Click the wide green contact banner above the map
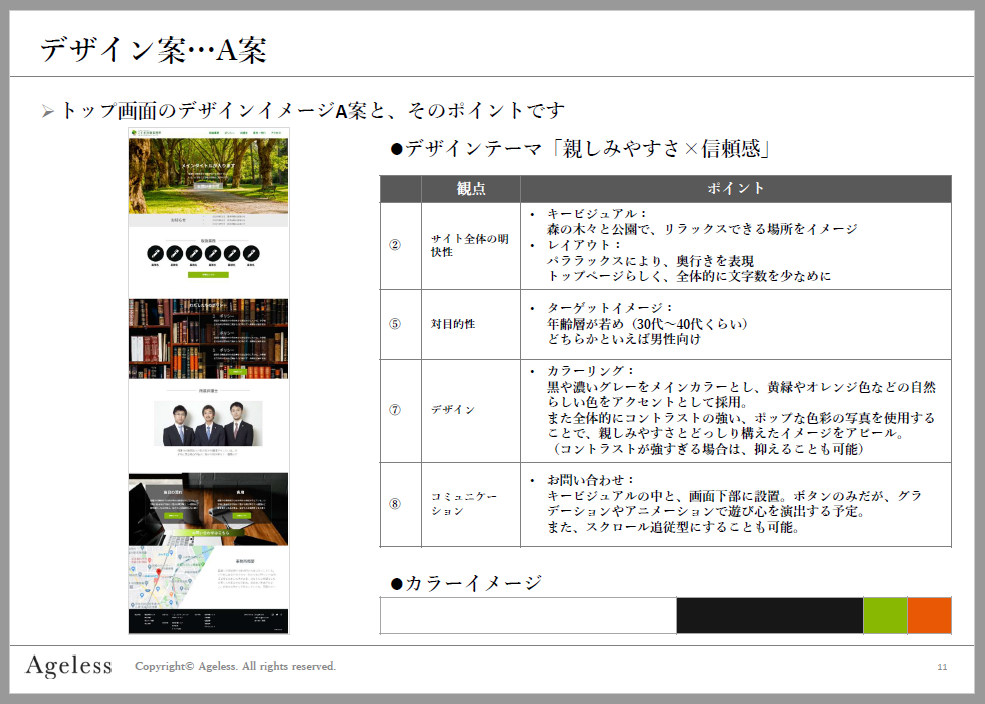This screenshot has height=704, width=985. (x=208, y=533)
